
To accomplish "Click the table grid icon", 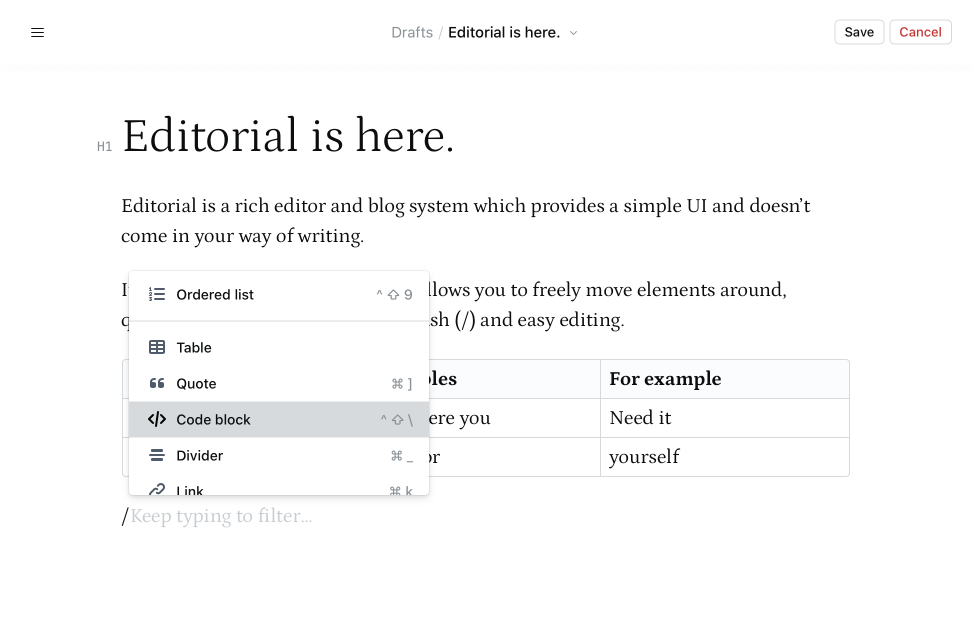I will (x=157, y=347).
